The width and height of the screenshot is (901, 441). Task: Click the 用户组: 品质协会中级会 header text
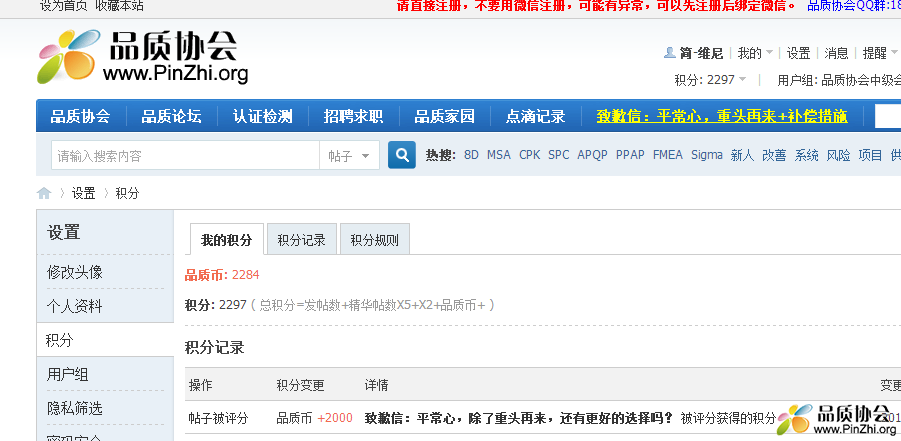839,80
